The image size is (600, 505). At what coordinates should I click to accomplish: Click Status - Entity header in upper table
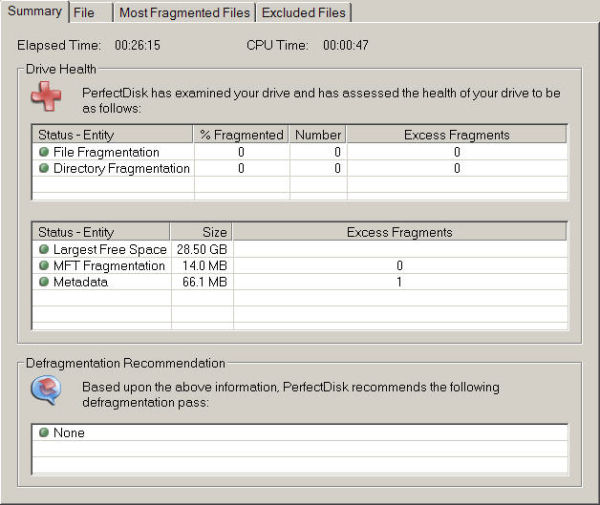[x=112, y=135]
